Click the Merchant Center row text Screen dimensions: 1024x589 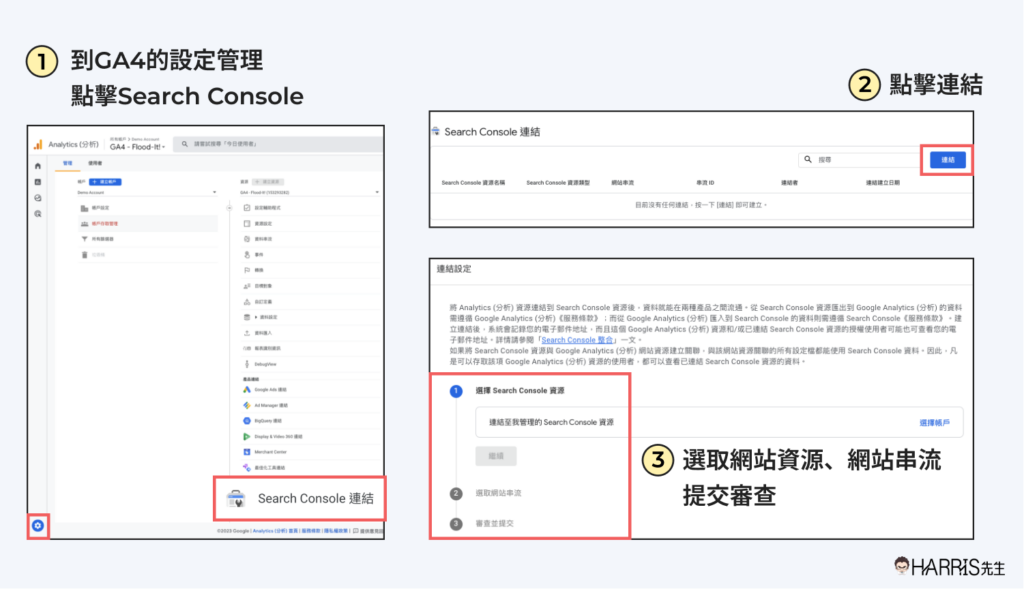(270, 452)
